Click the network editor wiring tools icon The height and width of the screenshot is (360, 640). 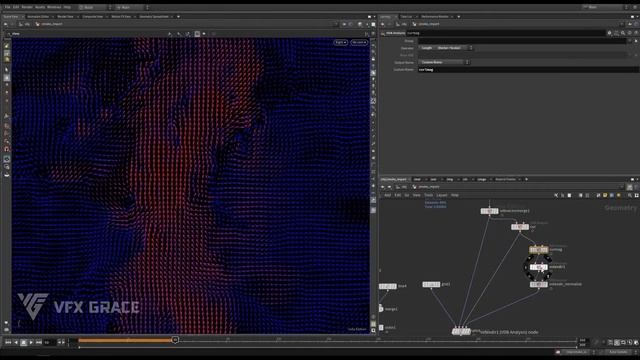[556, 196]
